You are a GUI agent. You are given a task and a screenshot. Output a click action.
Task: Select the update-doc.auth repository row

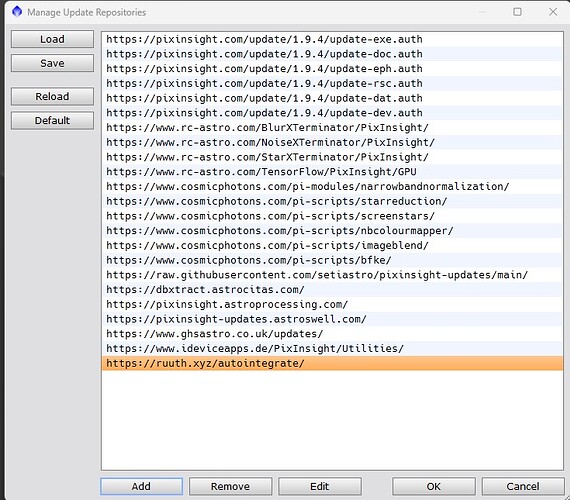332,54
